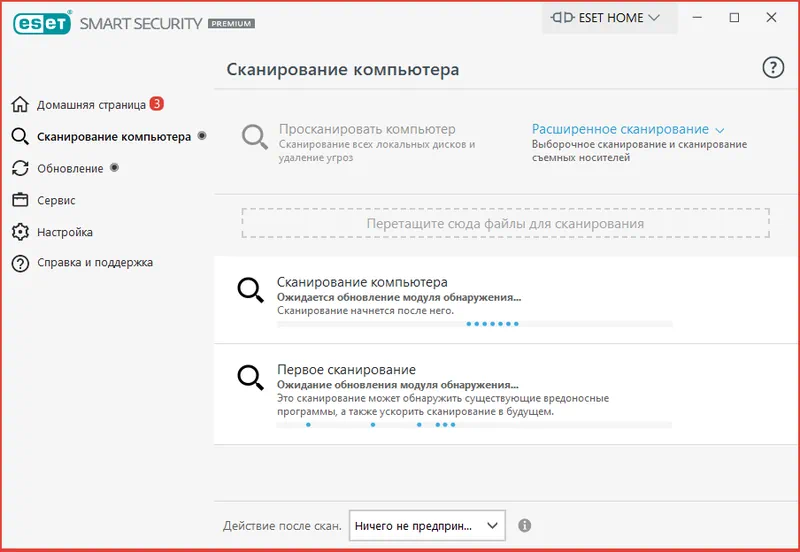Click the Сервис briefcase icon
800x552 pixels.
(20, 199)
